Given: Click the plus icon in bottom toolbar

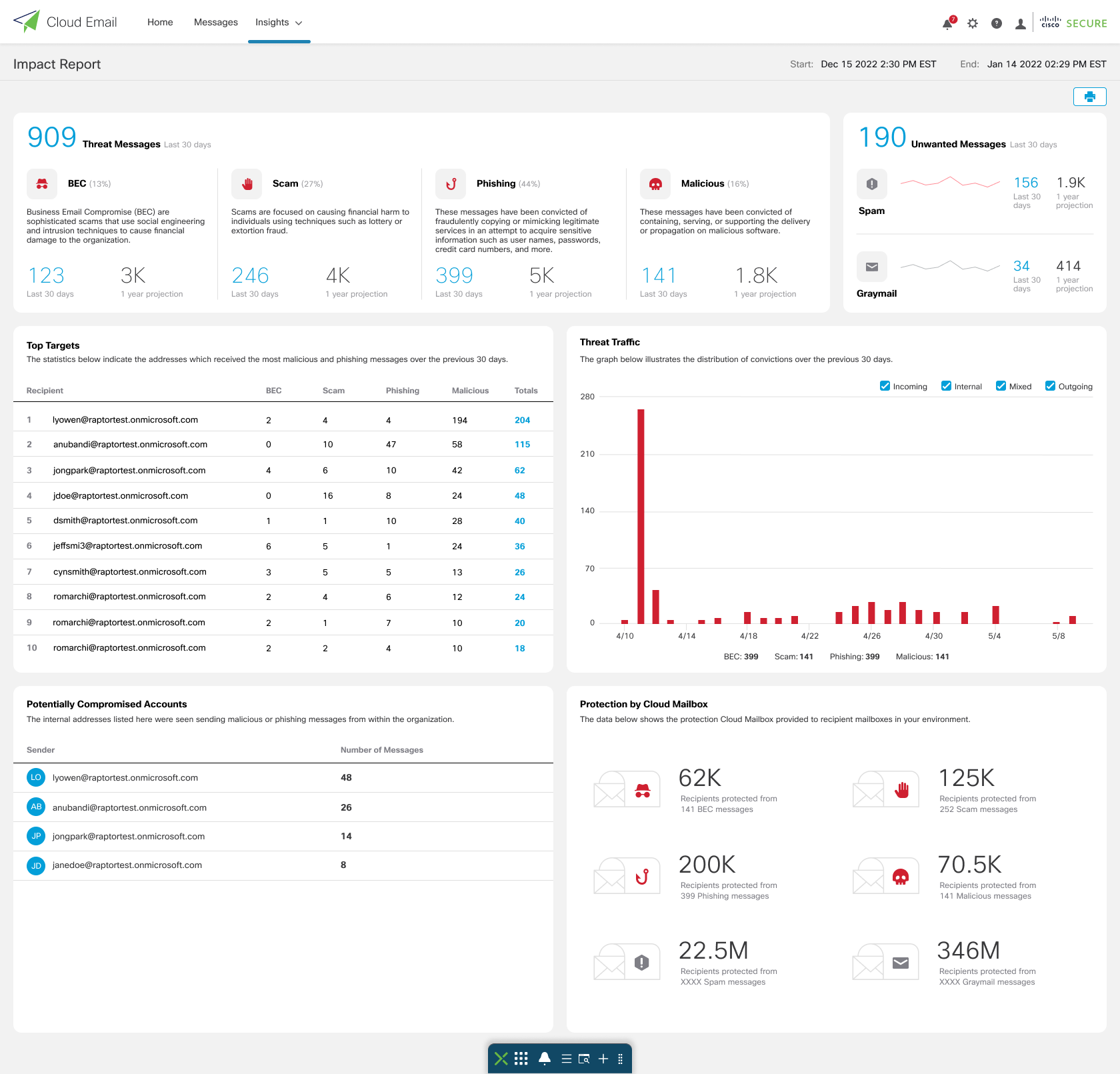Looking at the screenshot, I should coord(603,1059).
